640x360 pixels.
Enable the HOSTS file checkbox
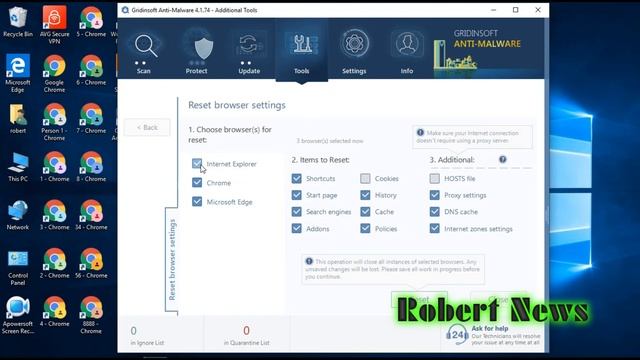[x=435, y=178]
